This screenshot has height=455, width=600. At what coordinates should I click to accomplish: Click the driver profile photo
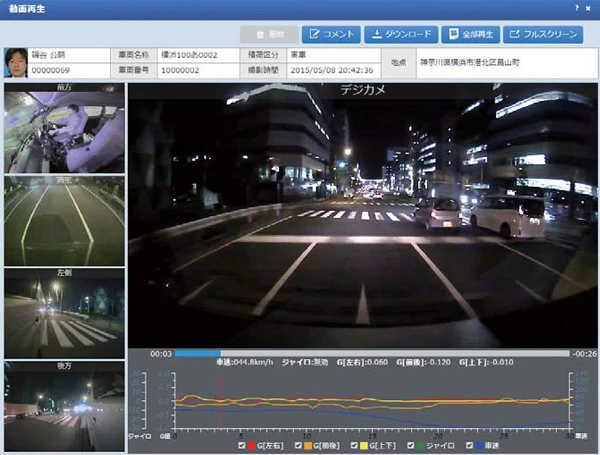[17, 62]
